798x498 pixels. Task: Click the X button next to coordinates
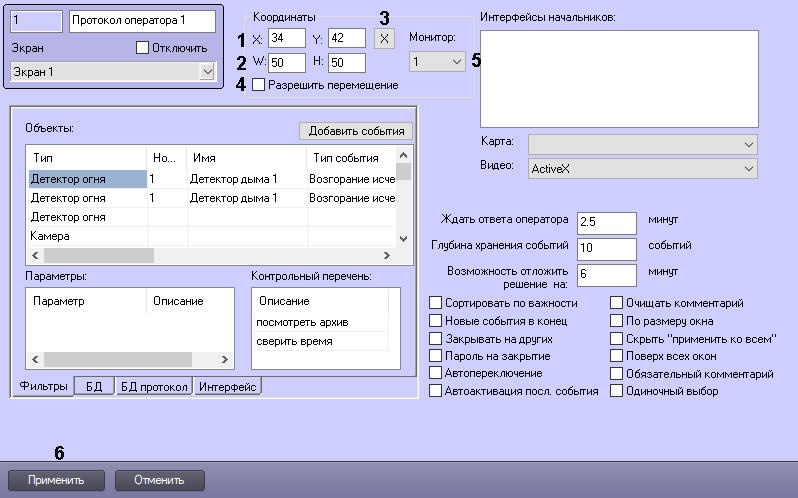[384, 38]
